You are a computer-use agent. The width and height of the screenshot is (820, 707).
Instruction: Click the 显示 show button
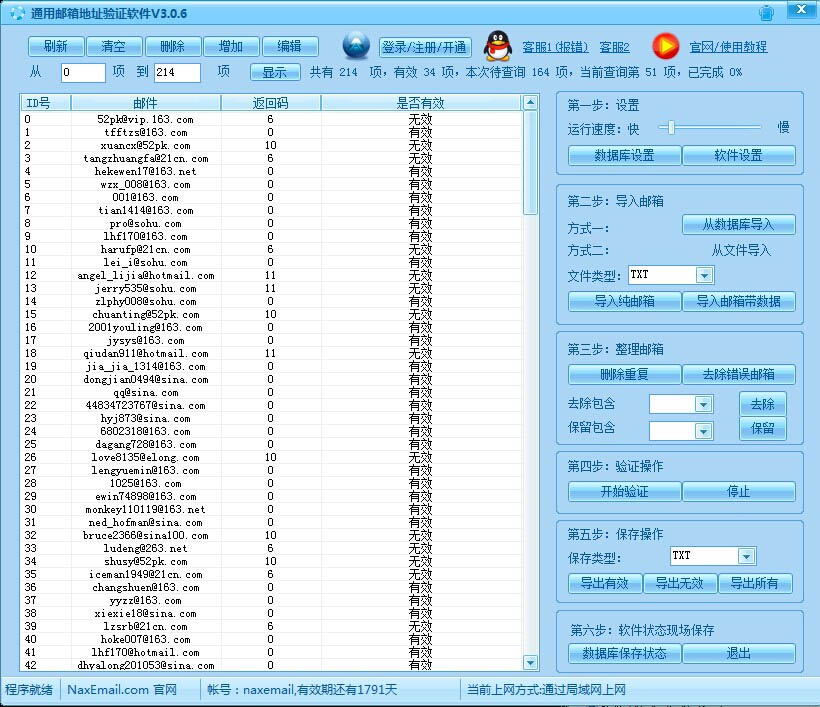click(x=275, y=72)
